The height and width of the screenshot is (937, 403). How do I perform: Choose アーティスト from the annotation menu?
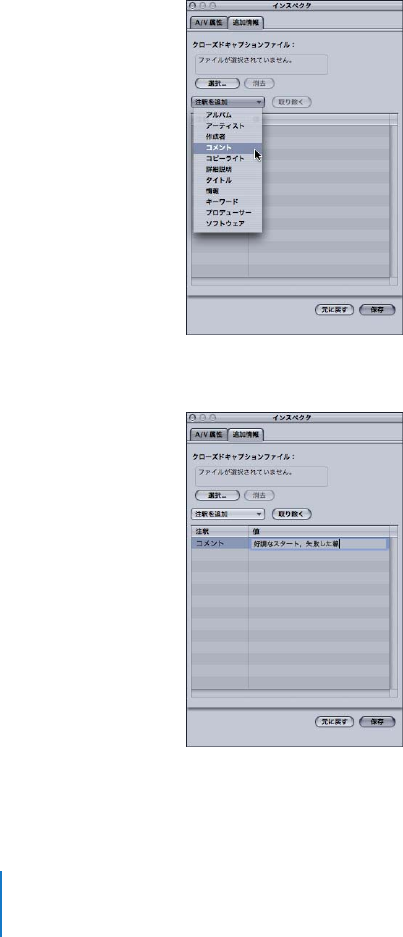227,125
